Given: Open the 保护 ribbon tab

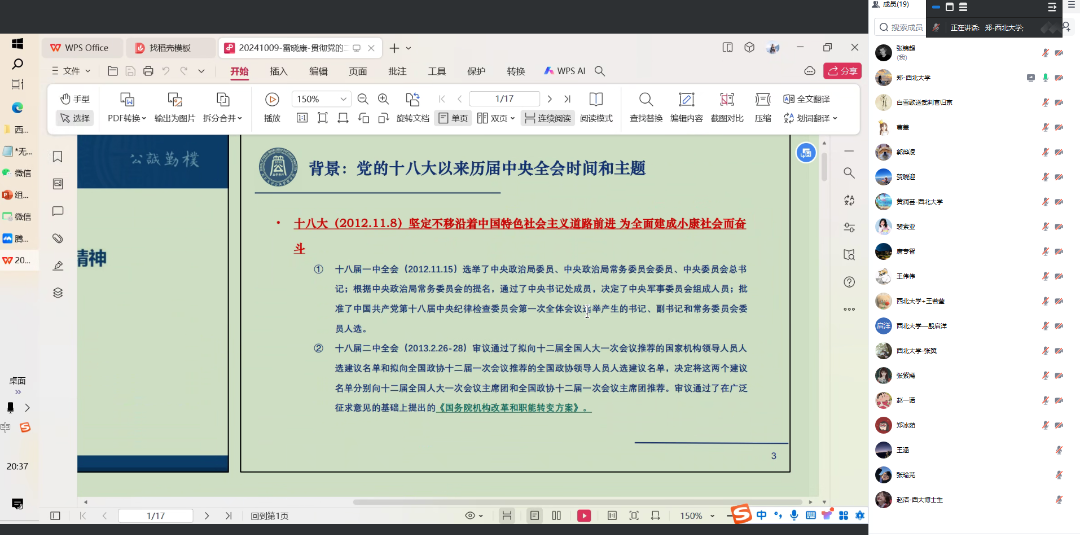Looking at the screenshot, I should point(476,71).
